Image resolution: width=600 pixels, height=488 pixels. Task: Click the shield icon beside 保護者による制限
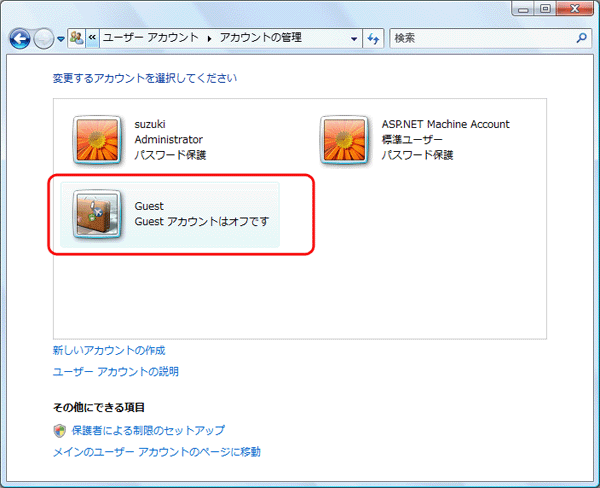[x=59, y=431]
